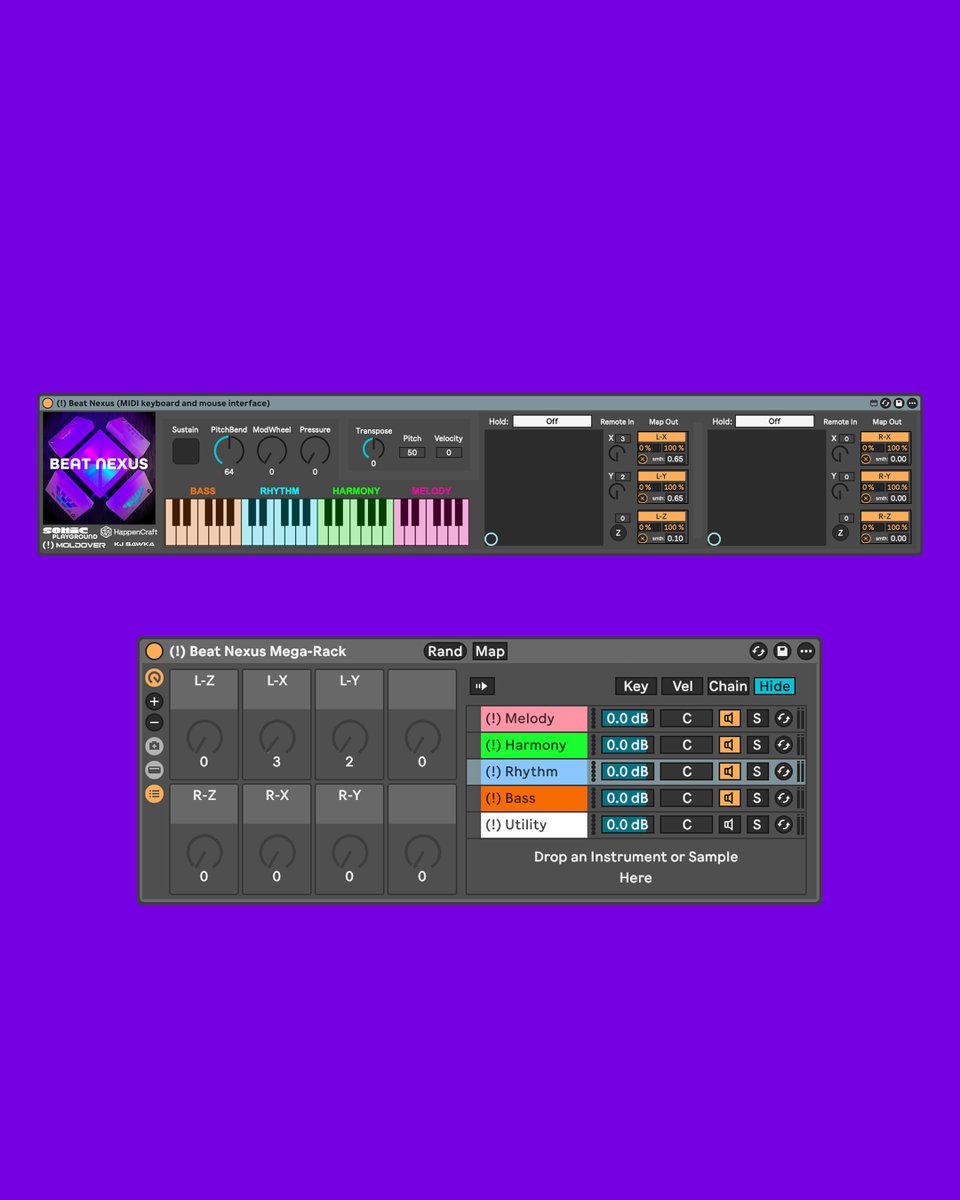Mute the Melody chain speaker

pyautogui.click(x=729, y=718)
